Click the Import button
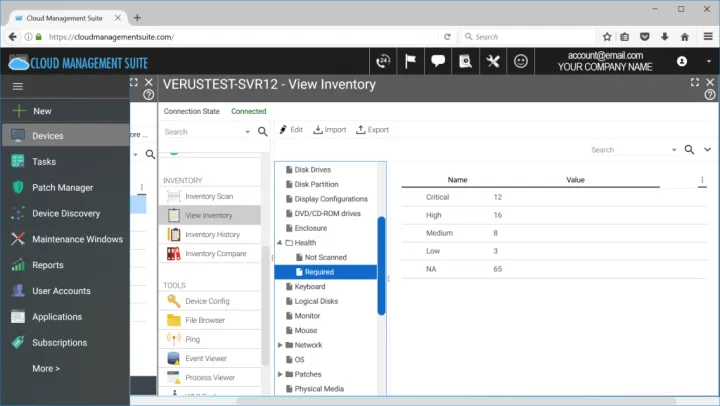This screenshot has height=406, width=720. (329, 130)
